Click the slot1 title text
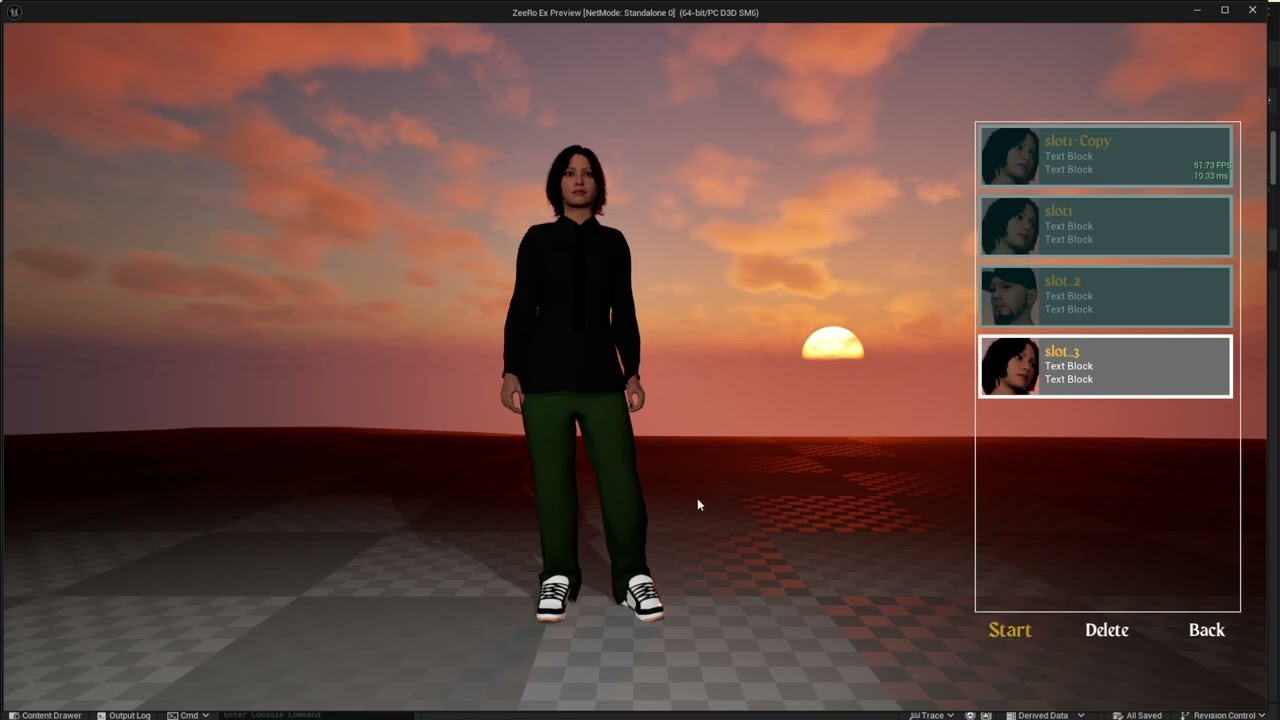The height and width of the screenshot is (720, 1280). [x=1058, y=211]
